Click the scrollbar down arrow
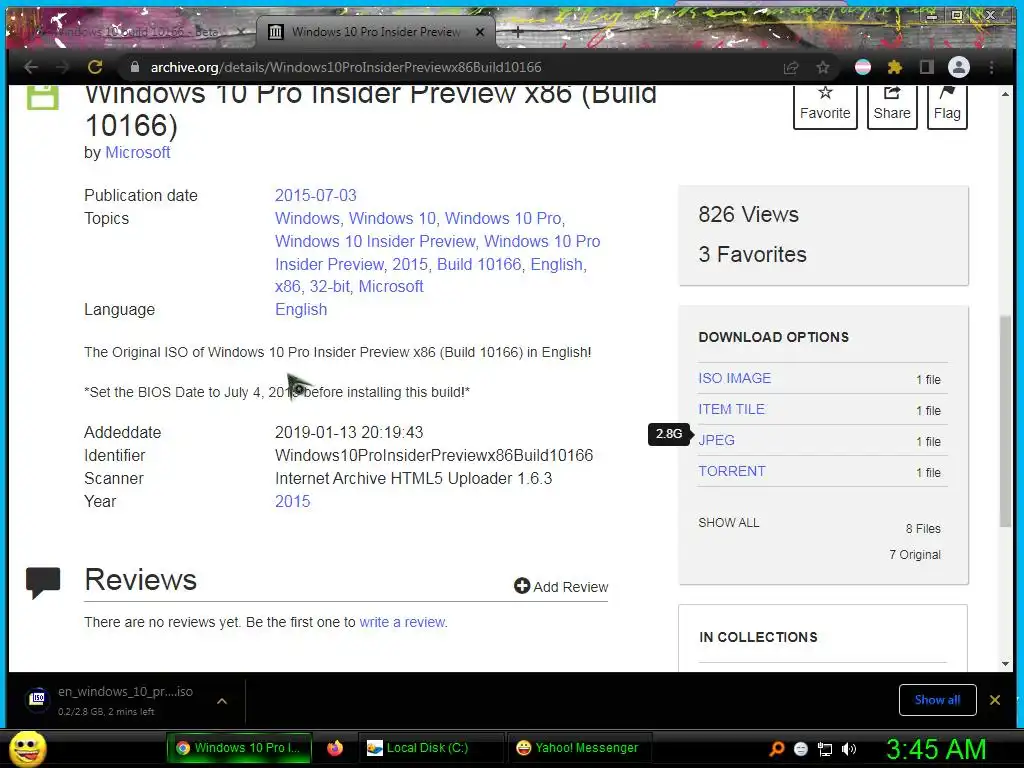The image size is (1024, 768). (x=1005, y=664)
